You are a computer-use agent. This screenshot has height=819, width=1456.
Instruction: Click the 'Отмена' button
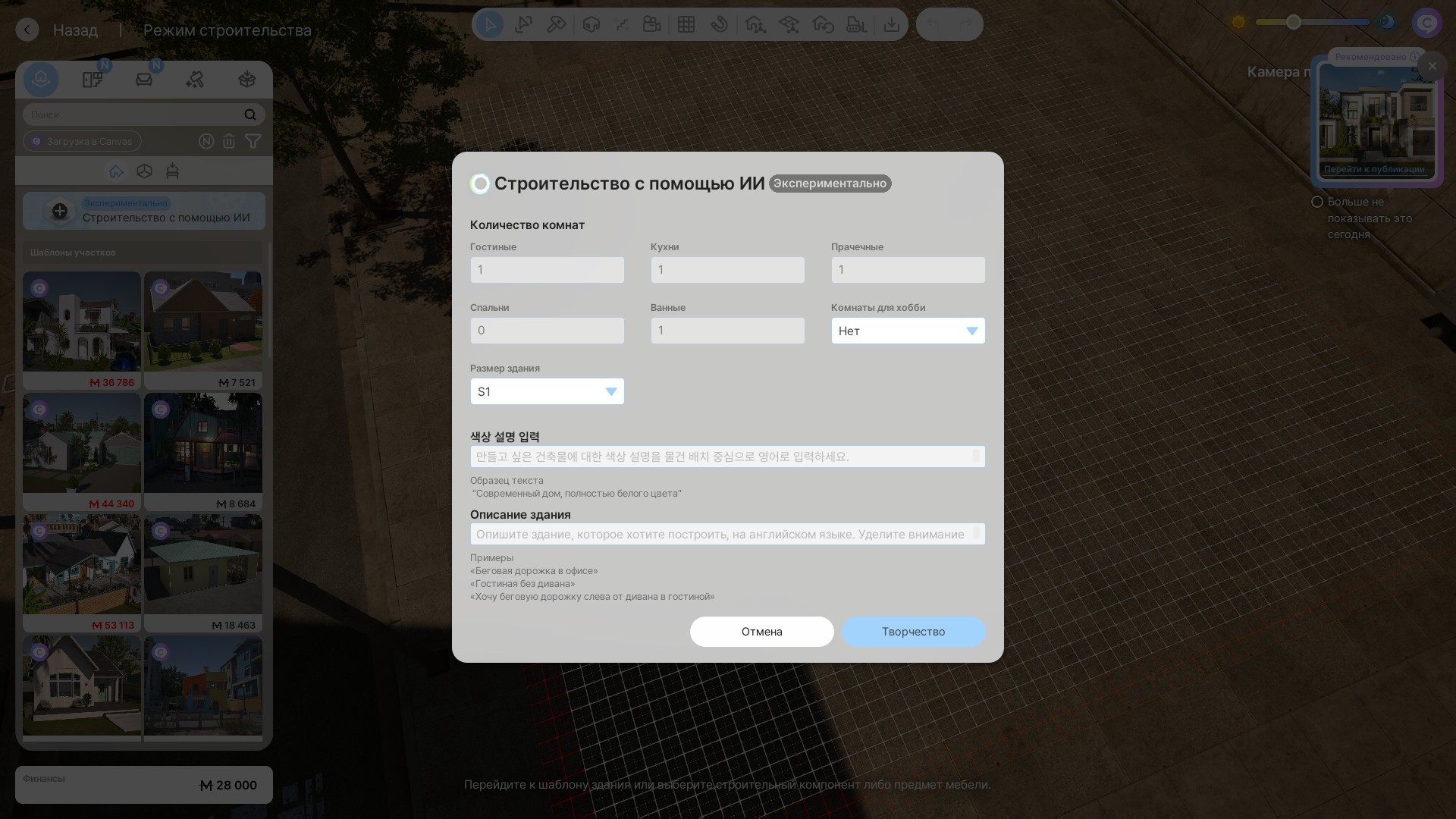point(761,632)
